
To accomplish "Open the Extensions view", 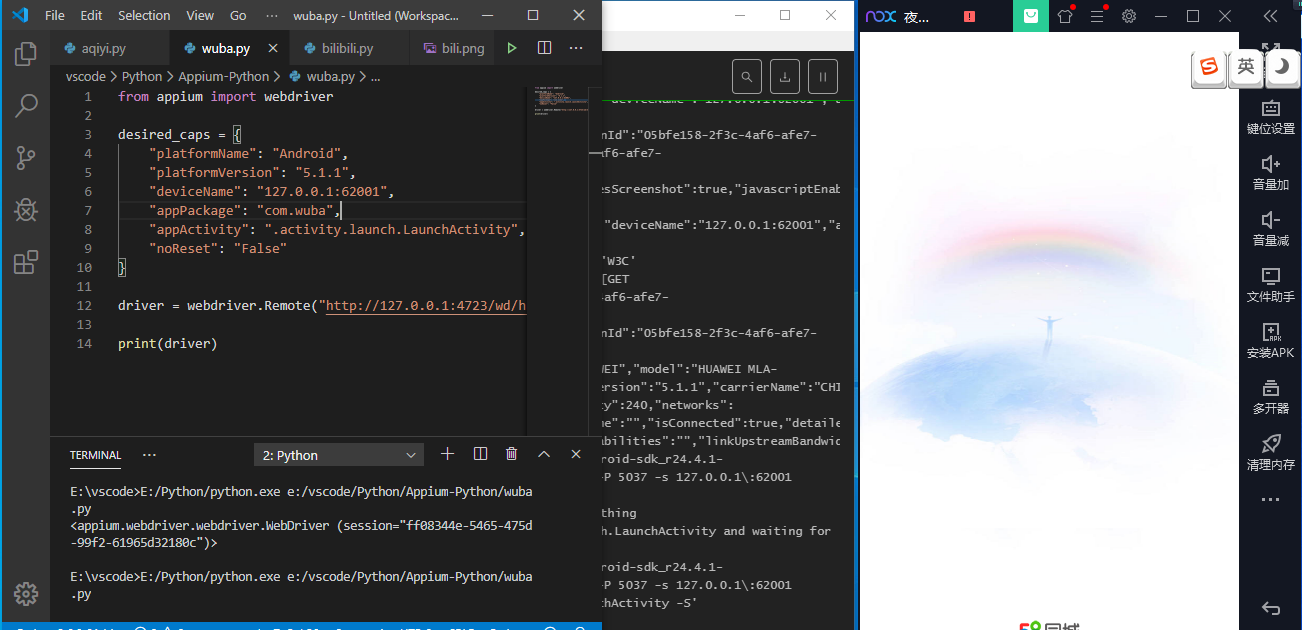I will (x=25, y=262).
